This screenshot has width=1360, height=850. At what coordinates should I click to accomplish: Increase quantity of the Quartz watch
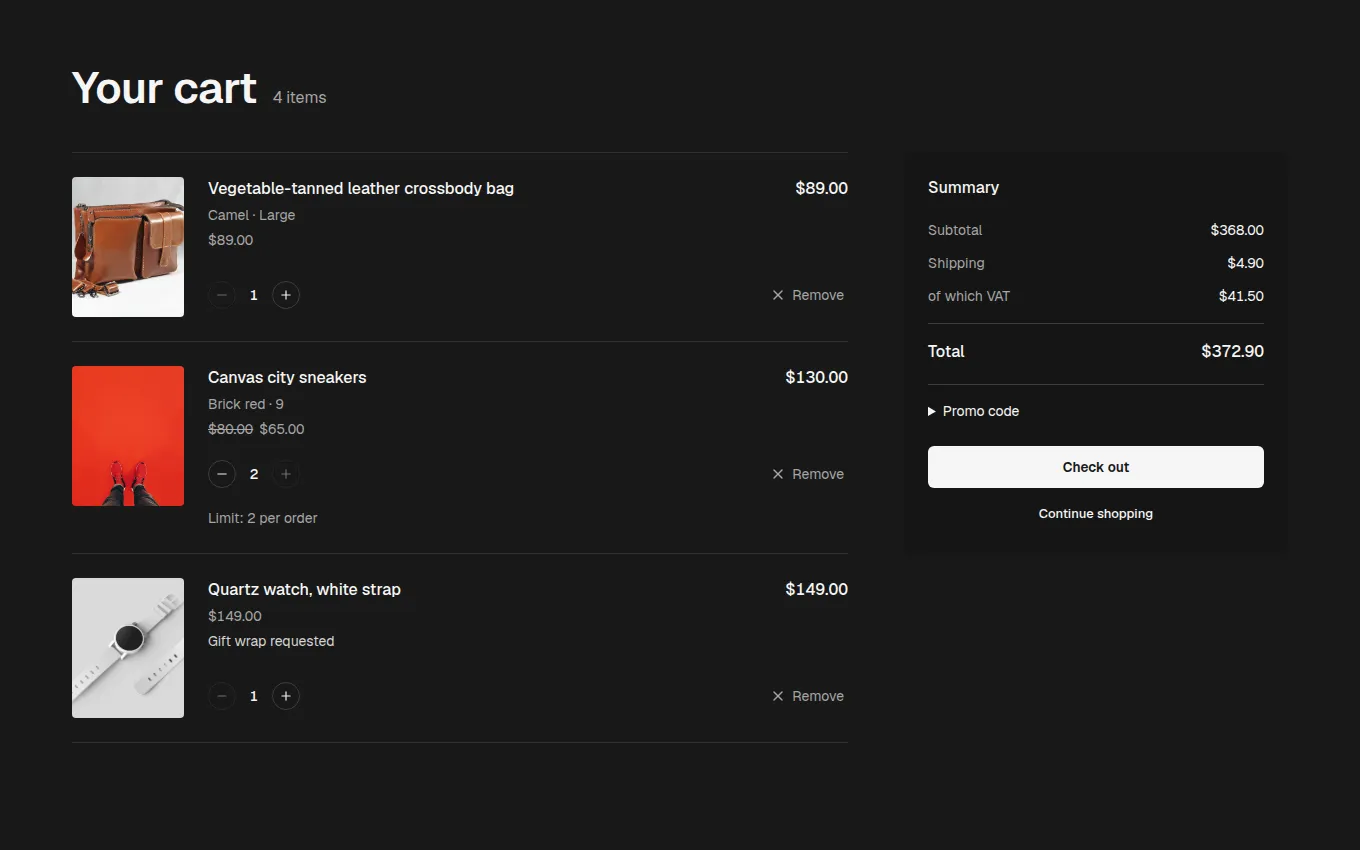click(286, 696)
